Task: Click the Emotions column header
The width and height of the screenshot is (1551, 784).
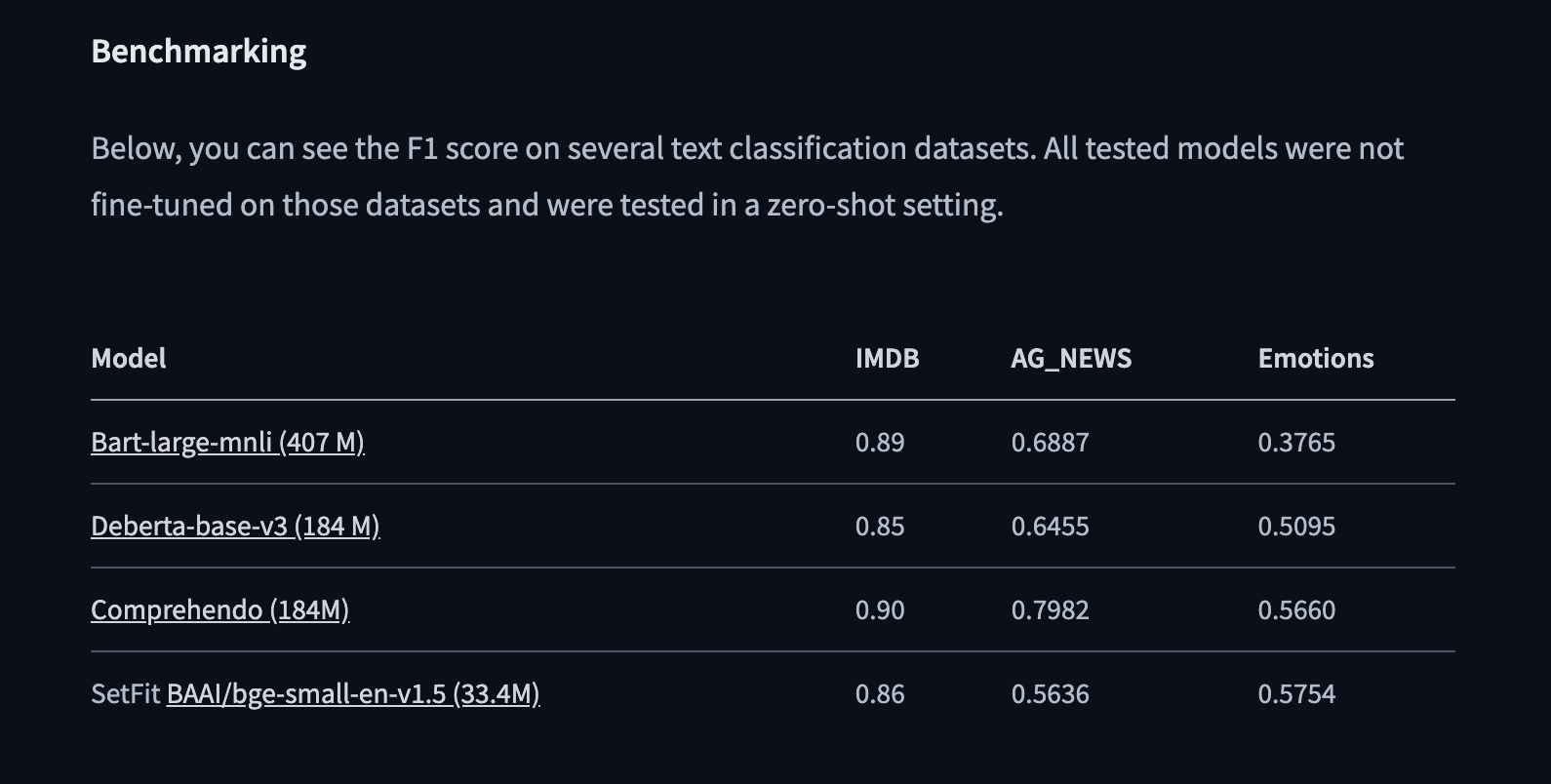Action: (1315, 359)
